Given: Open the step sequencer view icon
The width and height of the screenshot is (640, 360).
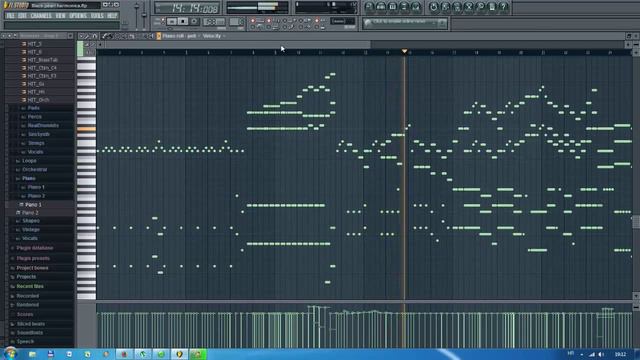Looking at the screenshot, I should [381, 7].
